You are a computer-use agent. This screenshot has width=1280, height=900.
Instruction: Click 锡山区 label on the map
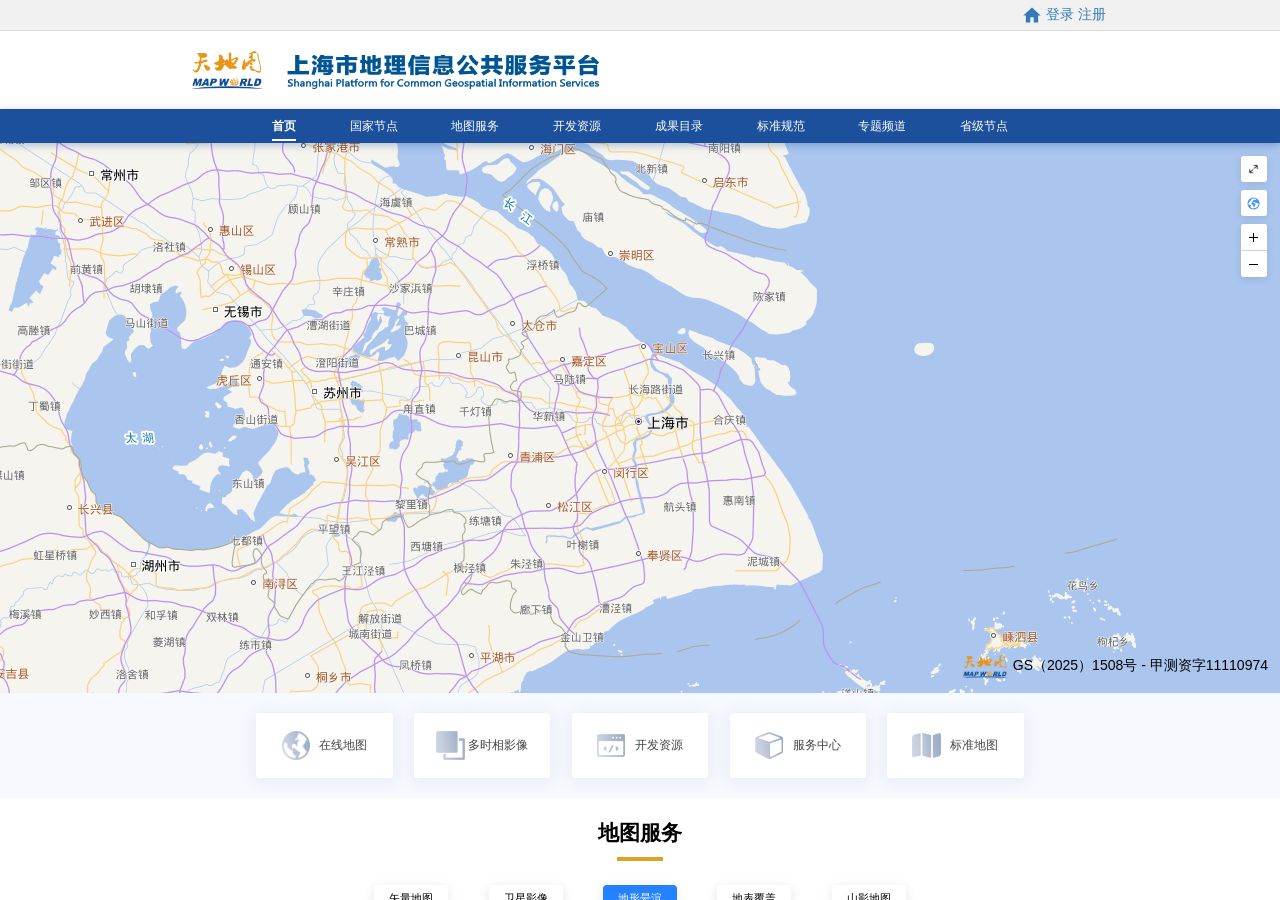point(257,270)
